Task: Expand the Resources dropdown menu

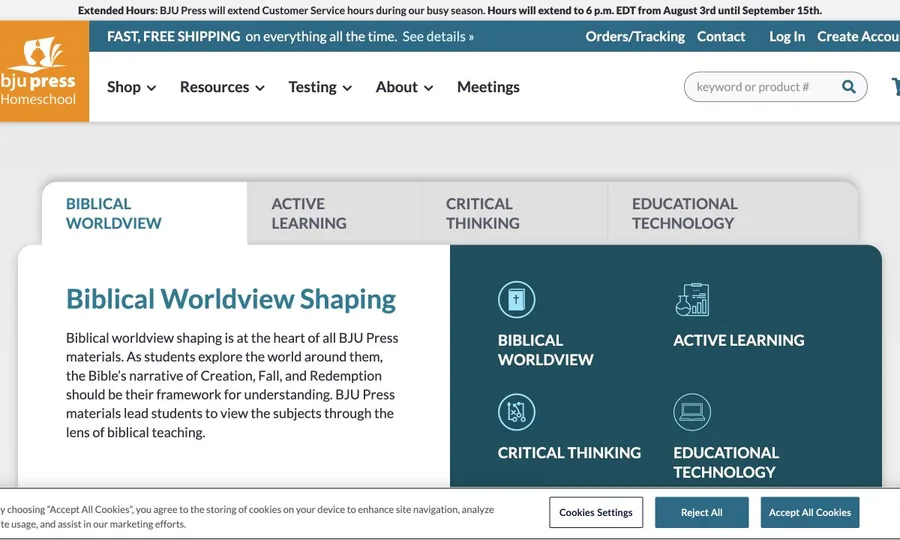Action: (x=222, y=87)
